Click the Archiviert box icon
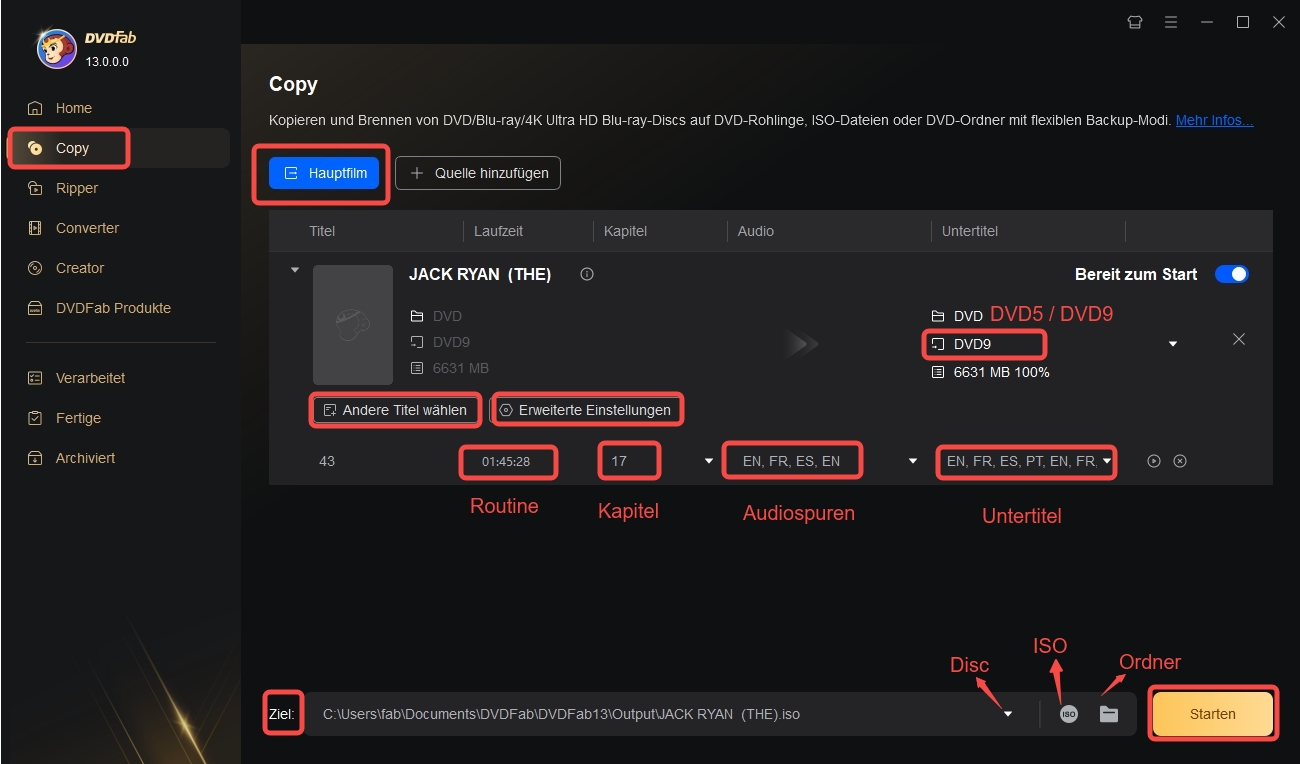 click(x=36, y=458)
